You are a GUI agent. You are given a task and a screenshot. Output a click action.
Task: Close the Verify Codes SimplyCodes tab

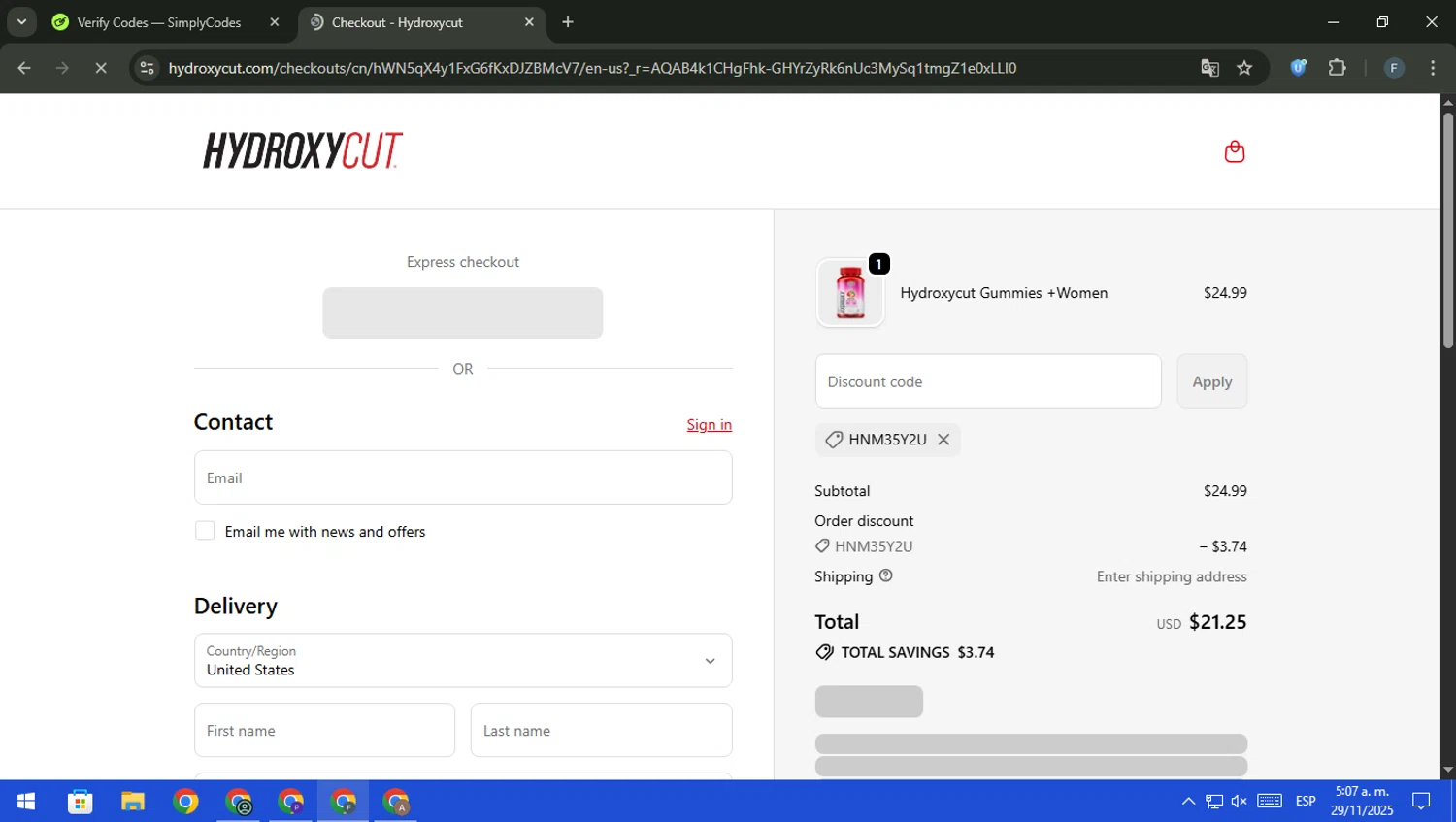click(275, 21)
